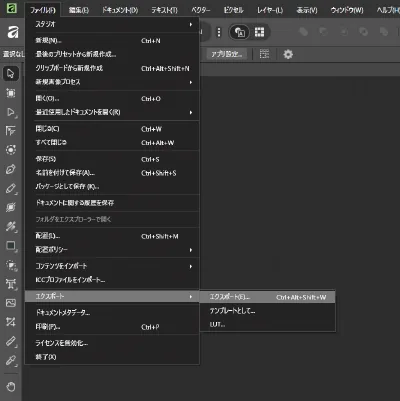Toggle the grid persona button
The image size is (400, 401).
(x=259, y=32)
